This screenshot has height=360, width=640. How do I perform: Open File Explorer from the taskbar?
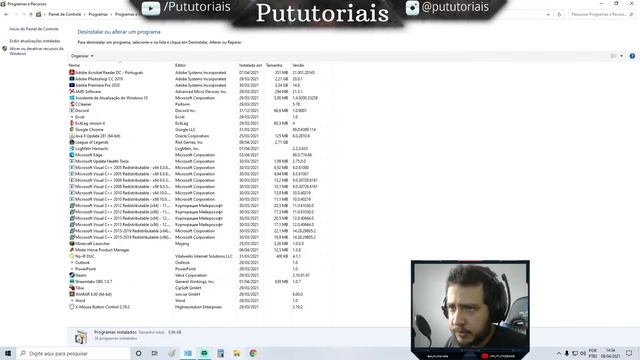[236, 353]
